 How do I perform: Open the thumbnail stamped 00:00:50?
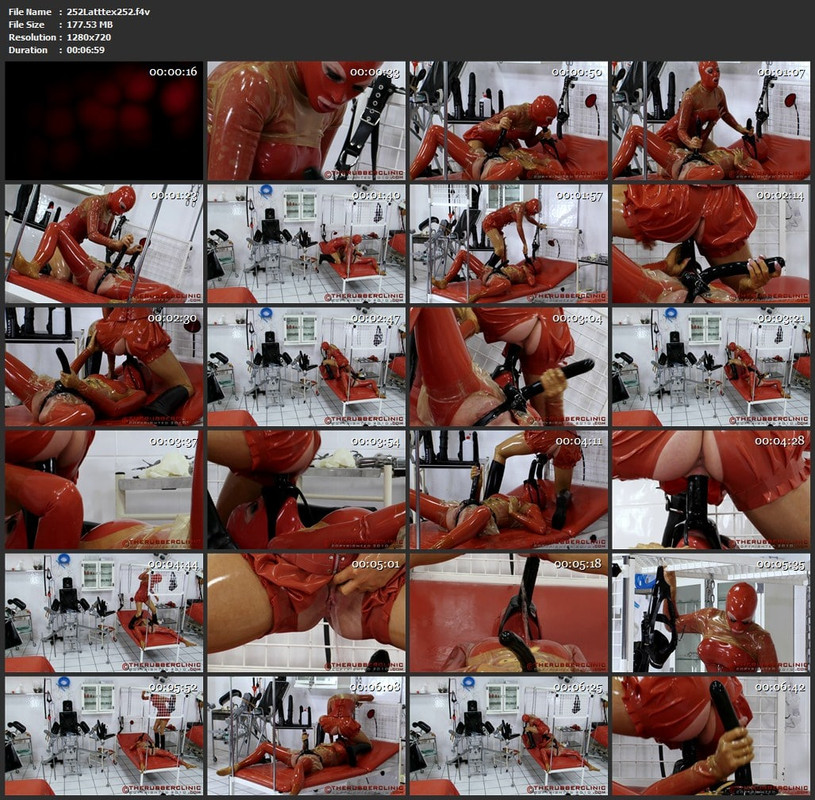pyautogui.click(x=509, y=121)
